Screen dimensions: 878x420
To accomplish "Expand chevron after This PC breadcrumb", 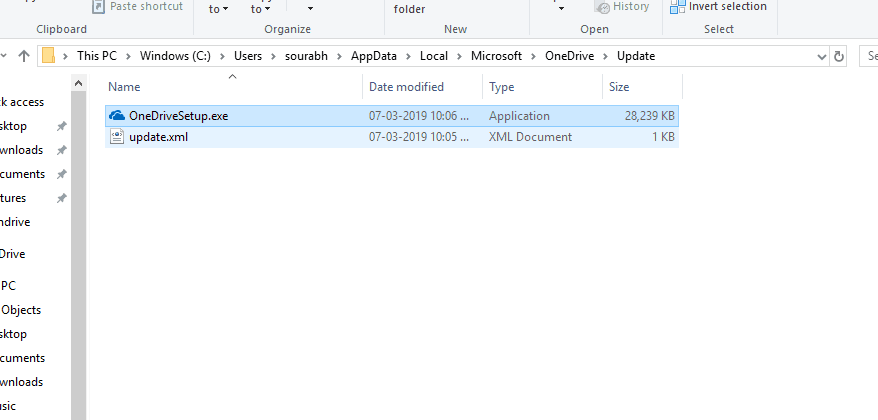I will click(x=128, y=56).
